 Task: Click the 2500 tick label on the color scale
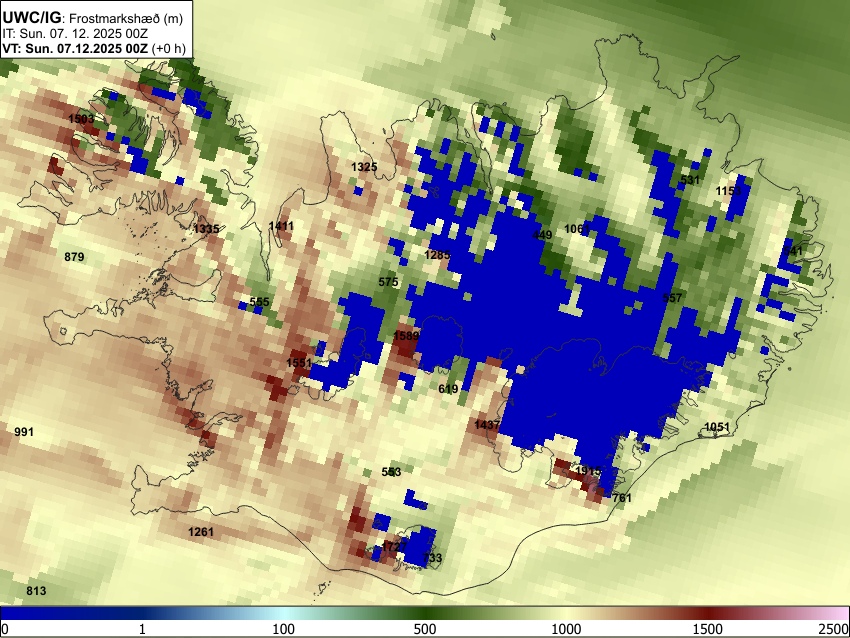[x=834, y=629]
